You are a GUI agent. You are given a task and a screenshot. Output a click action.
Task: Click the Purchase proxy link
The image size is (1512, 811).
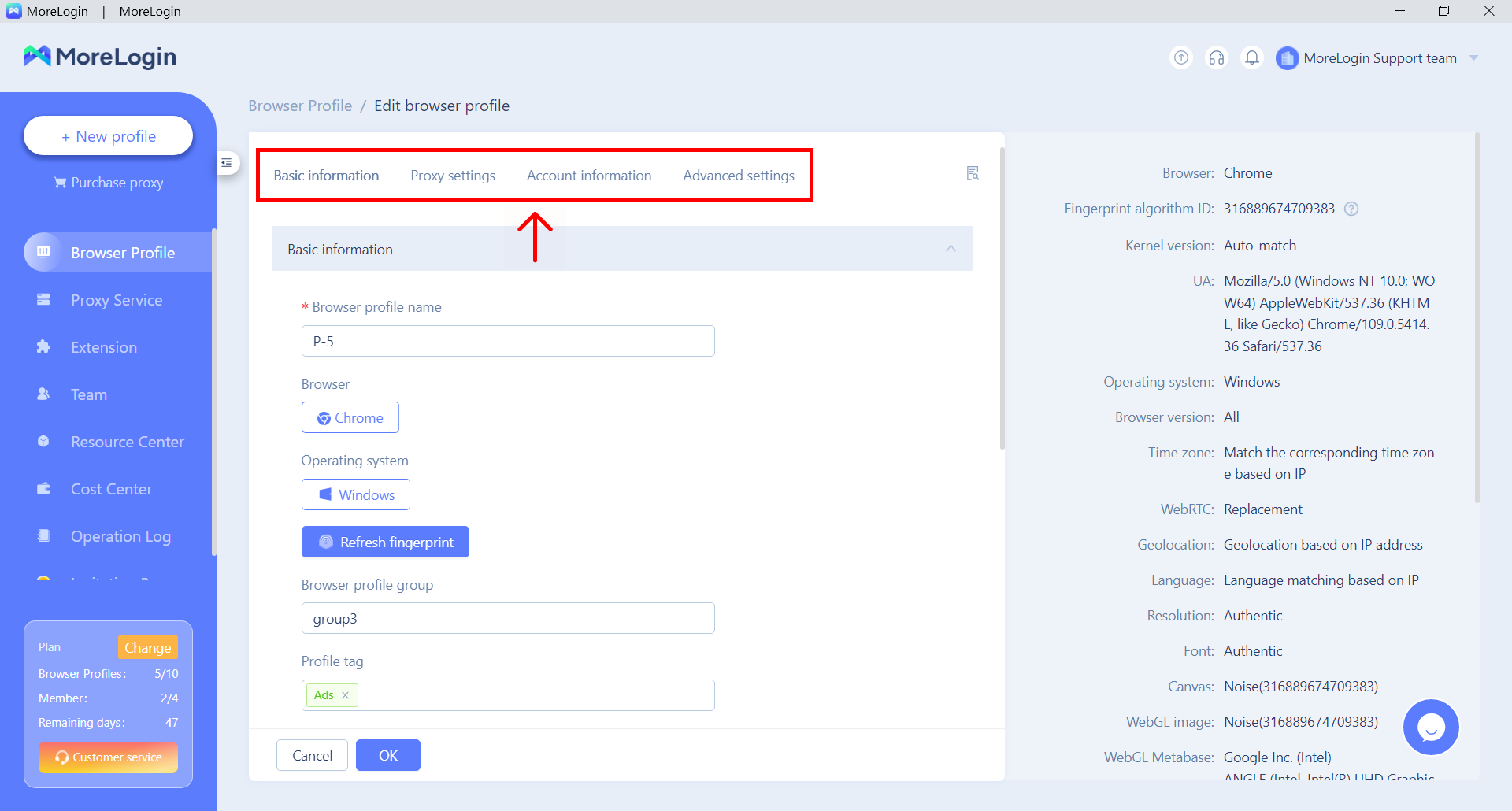[109, 183]
